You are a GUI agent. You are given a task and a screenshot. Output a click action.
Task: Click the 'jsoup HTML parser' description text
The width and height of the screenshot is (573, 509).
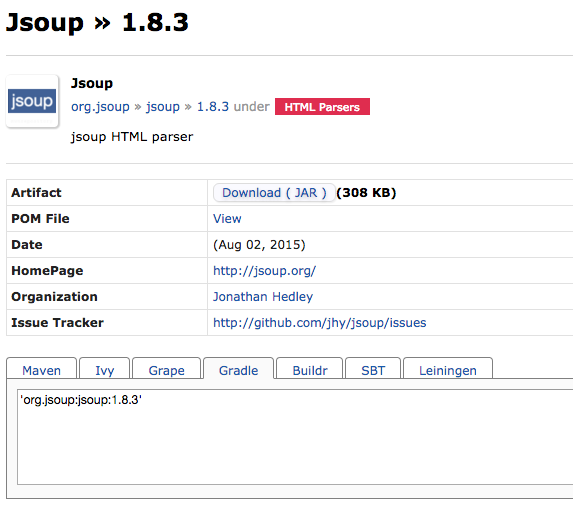click(x=132, y=137)
